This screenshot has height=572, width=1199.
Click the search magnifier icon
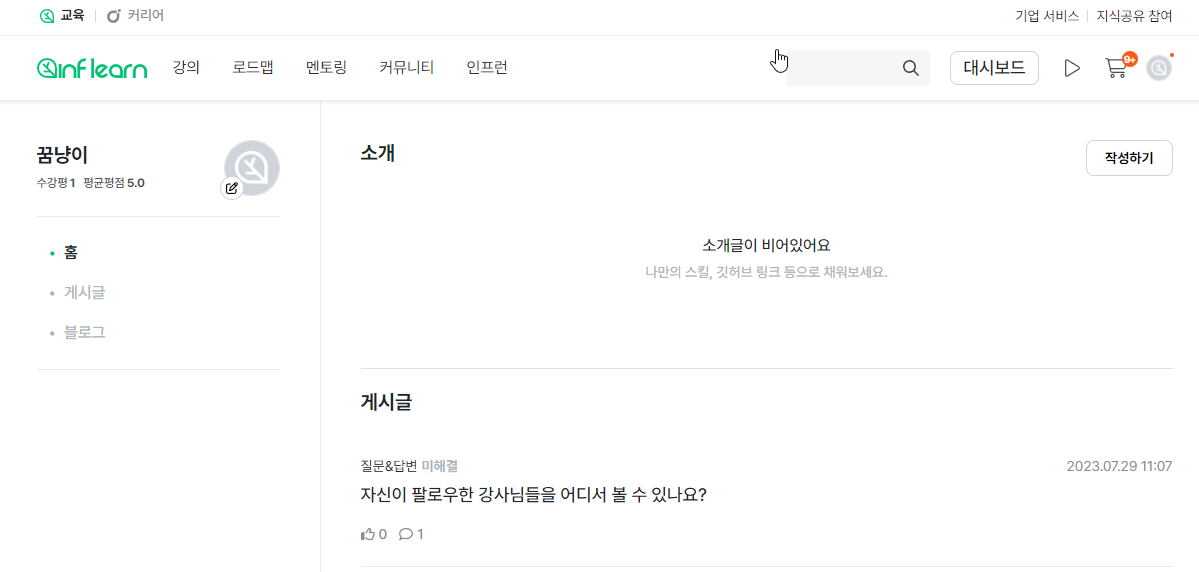click(x=910, y=68)
